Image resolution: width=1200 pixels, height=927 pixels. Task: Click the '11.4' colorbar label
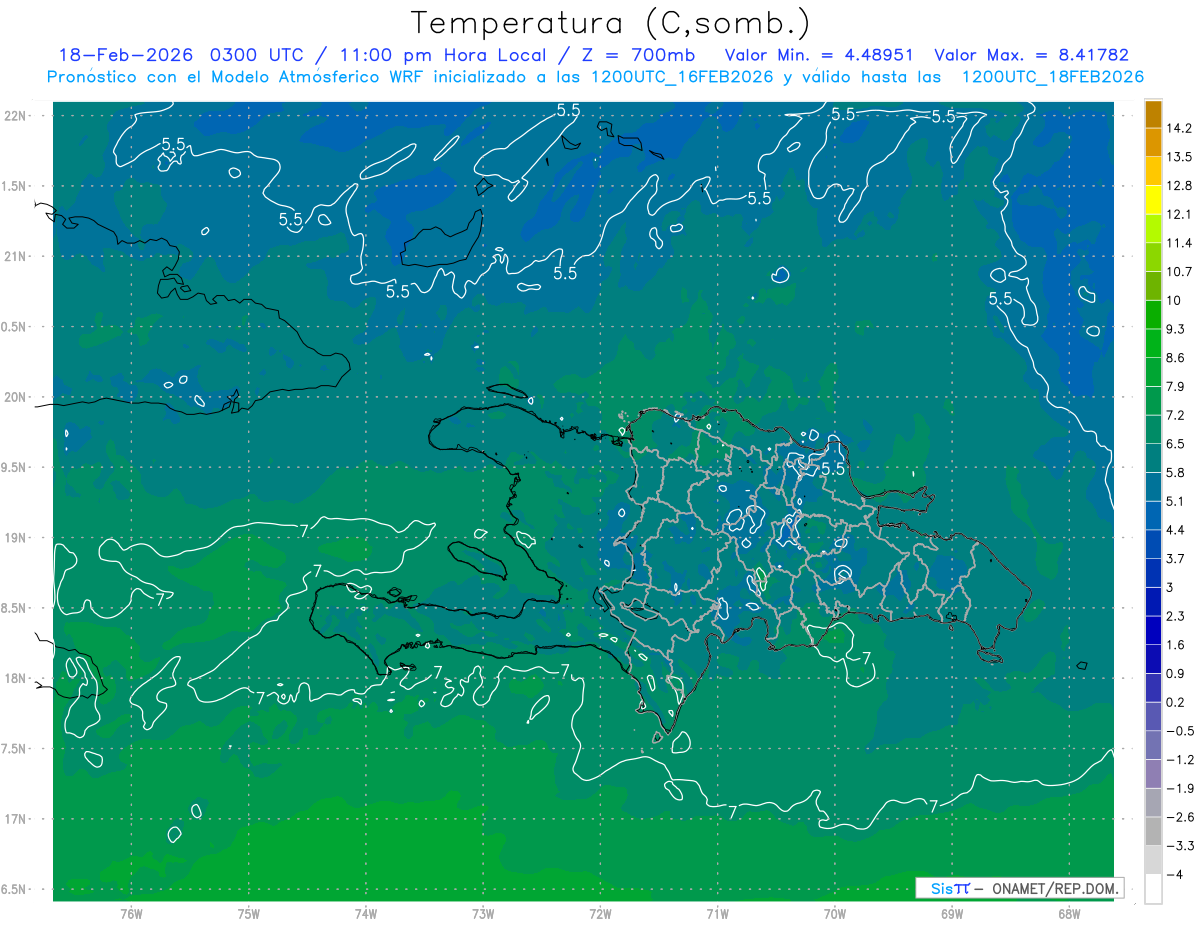[1179, 243]
